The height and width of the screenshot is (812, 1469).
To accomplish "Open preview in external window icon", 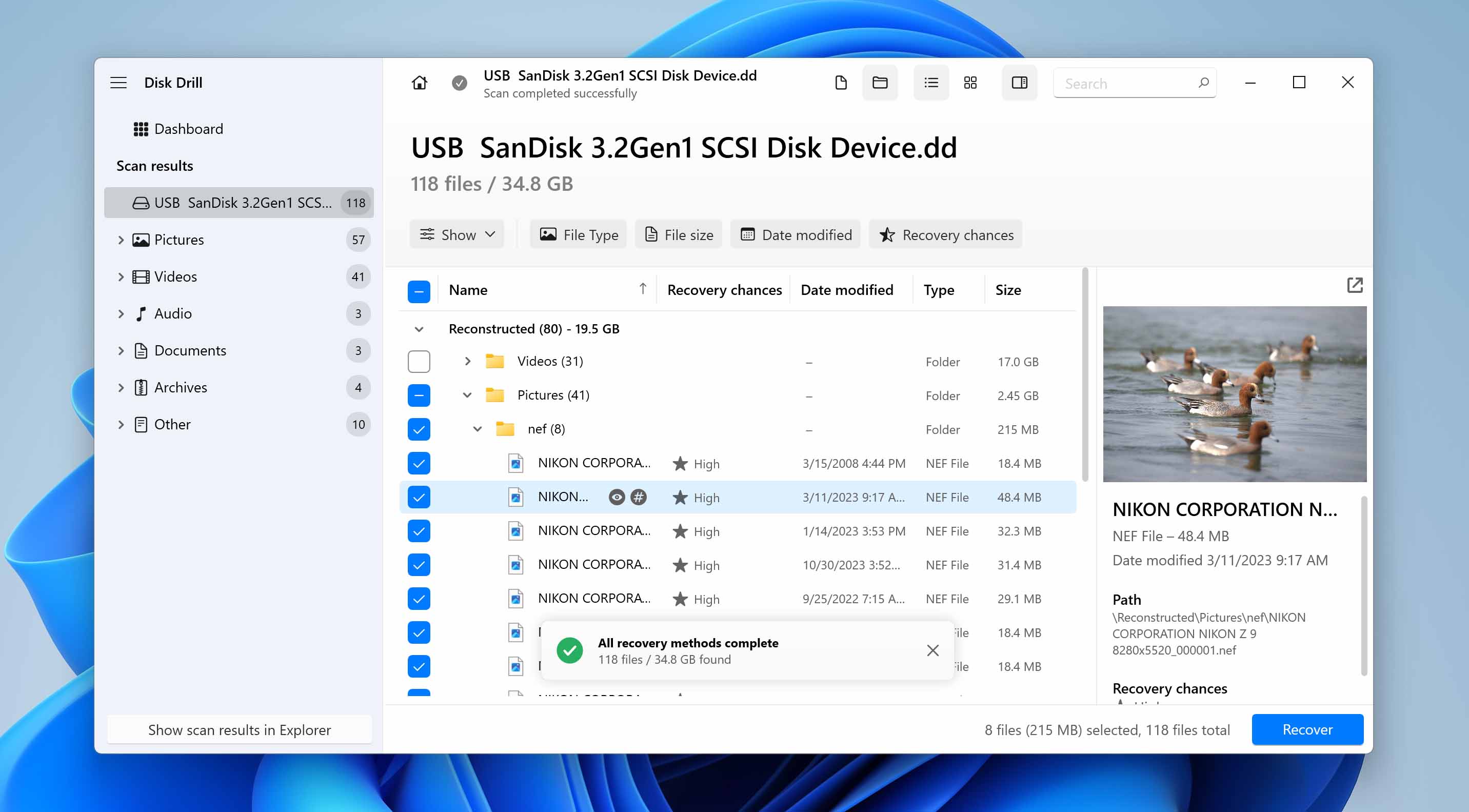I will tap(1355, 285).
